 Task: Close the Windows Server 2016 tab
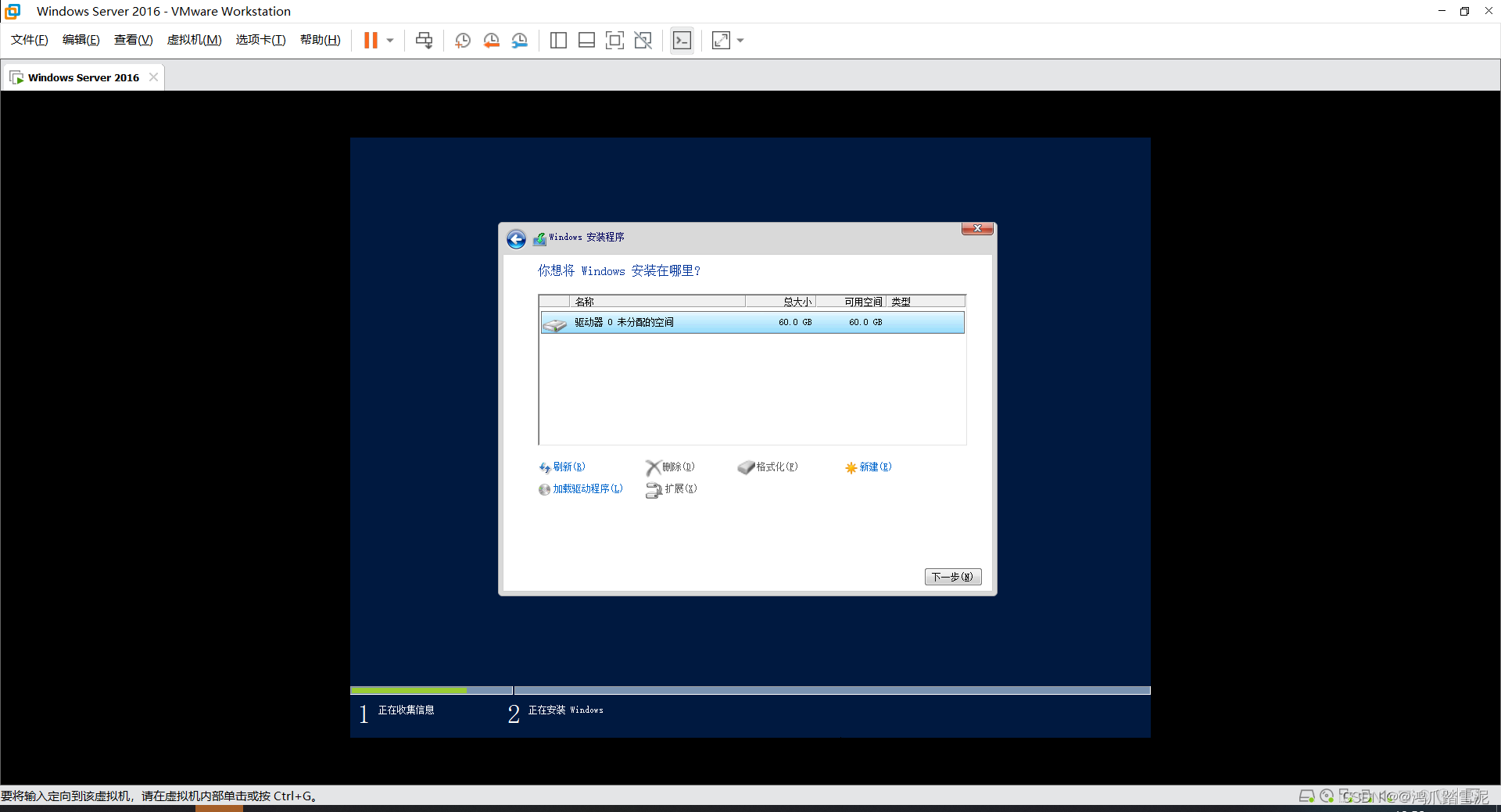(x=153, y=77)
